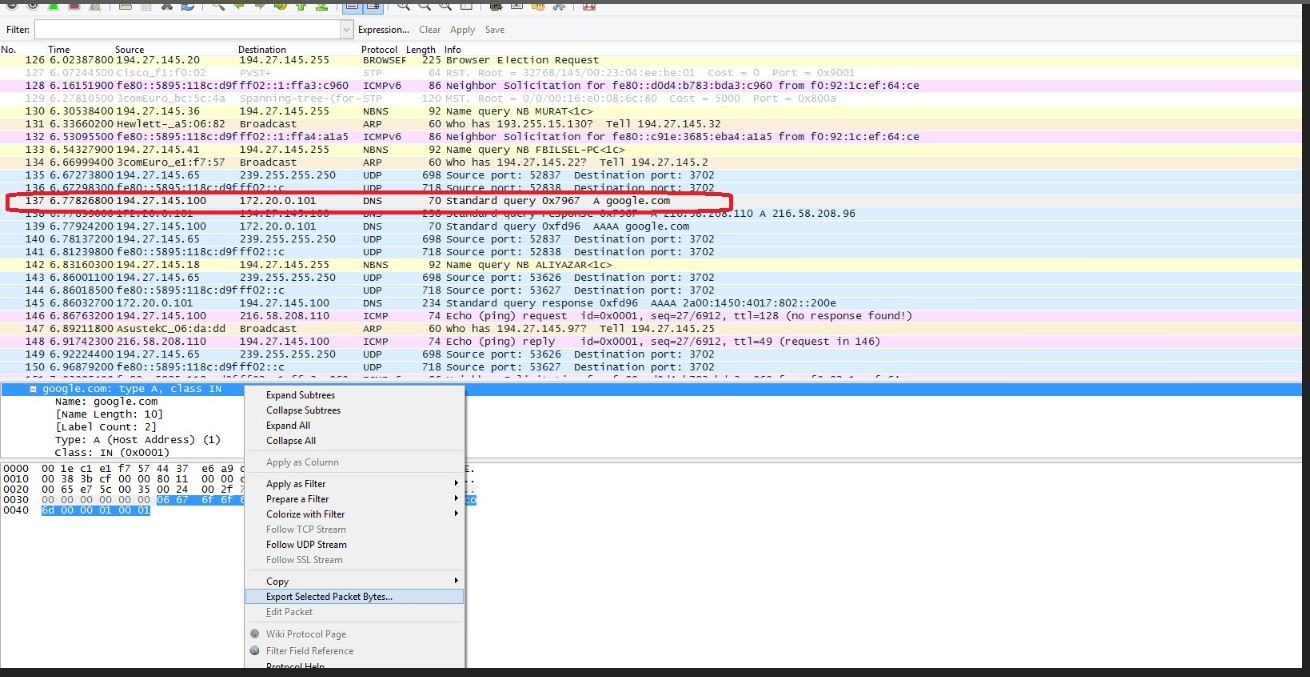Select the '[Name Length: 10]' detail line
Screen dimensions: 1310x677
108,414
